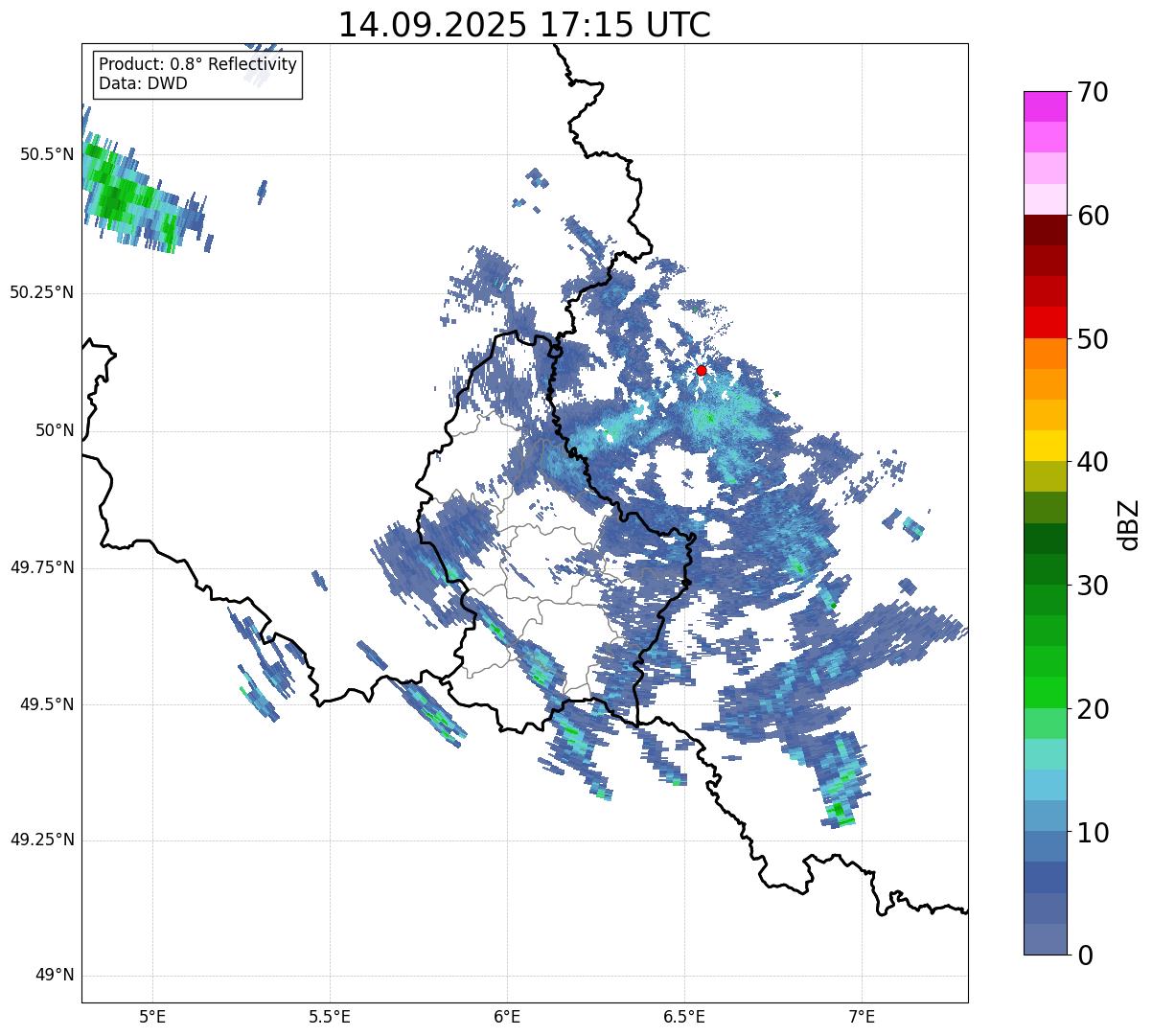Click the 49°N latitude label
1152x1036 pixels.
click(54, 976)
